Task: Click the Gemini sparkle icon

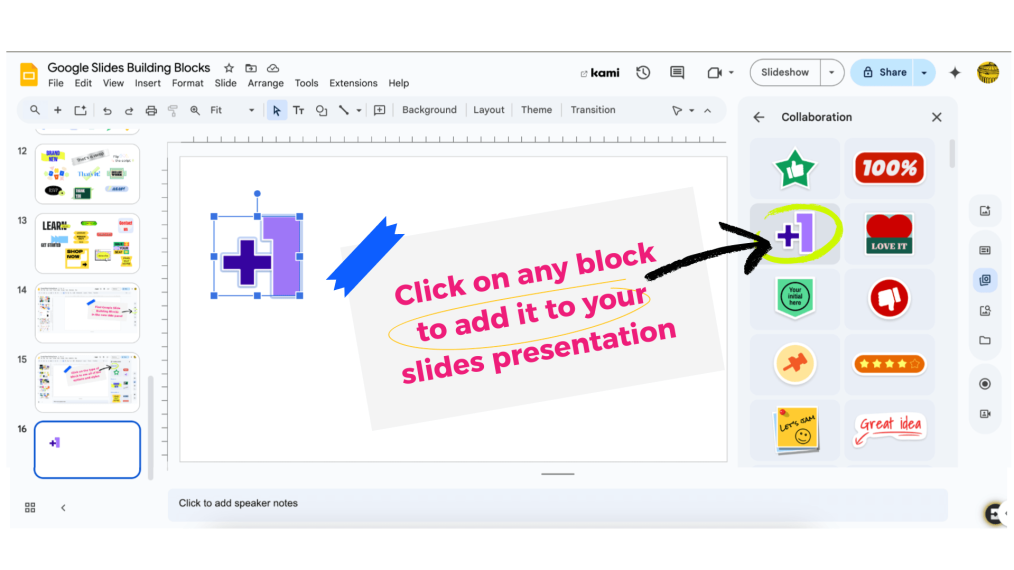Action: [x=955, y=72]
